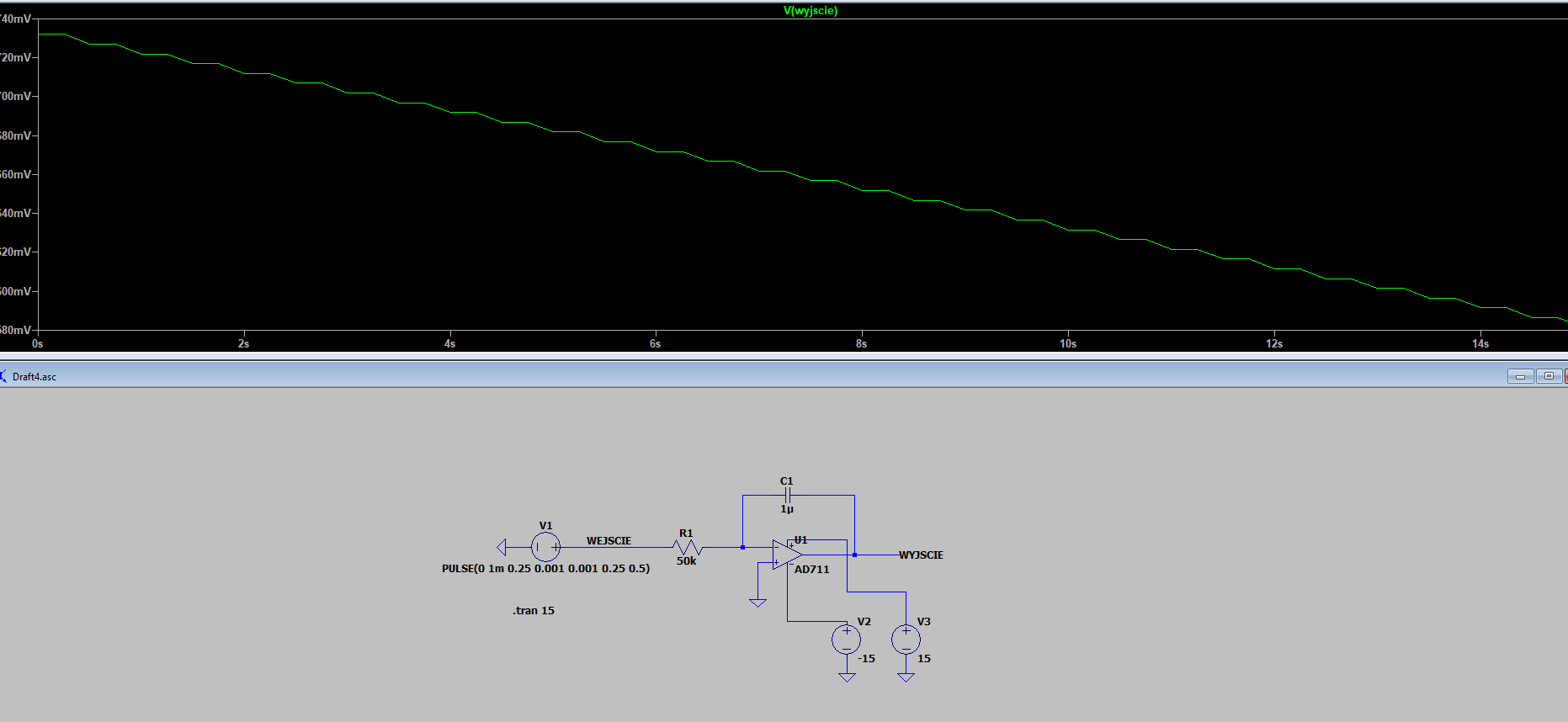
Task: Click the ground symbol left of V1
Action: coord(502,548)
